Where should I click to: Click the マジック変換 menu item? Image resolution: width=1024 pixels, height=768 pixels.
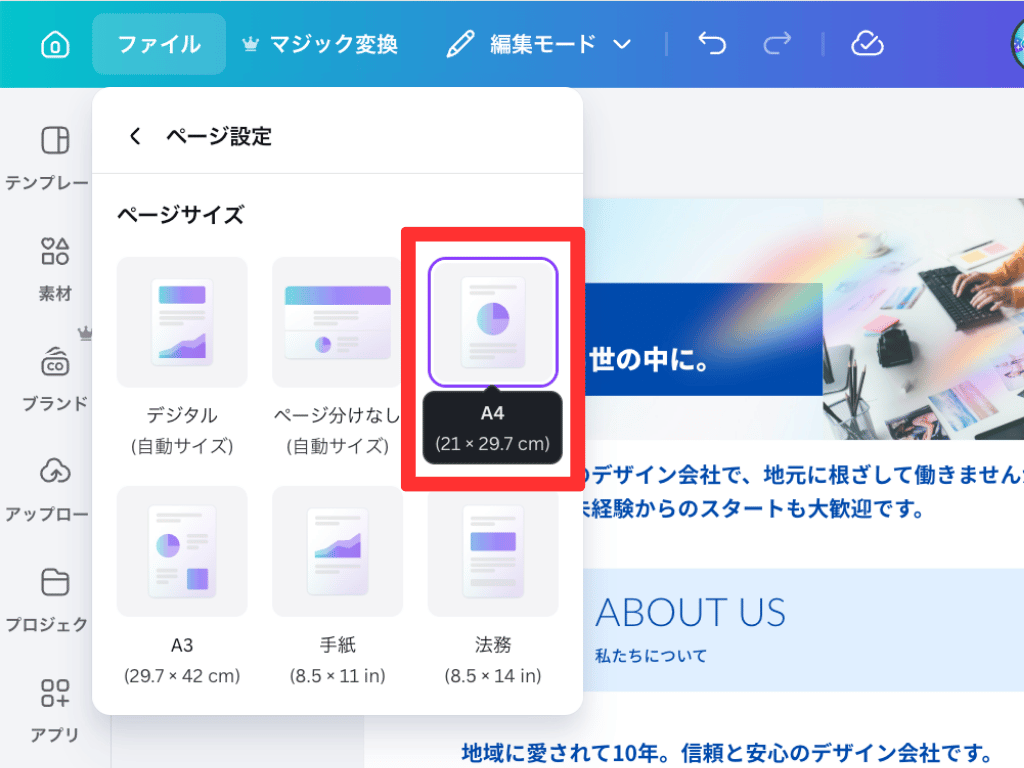322,43
